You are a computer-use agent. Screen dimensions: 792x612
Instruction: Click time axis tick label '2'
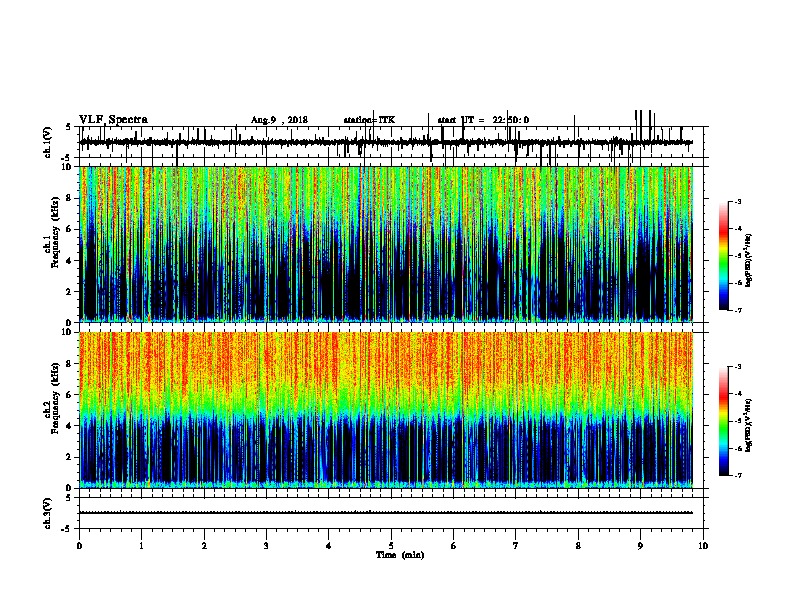(x=204, y=546)
